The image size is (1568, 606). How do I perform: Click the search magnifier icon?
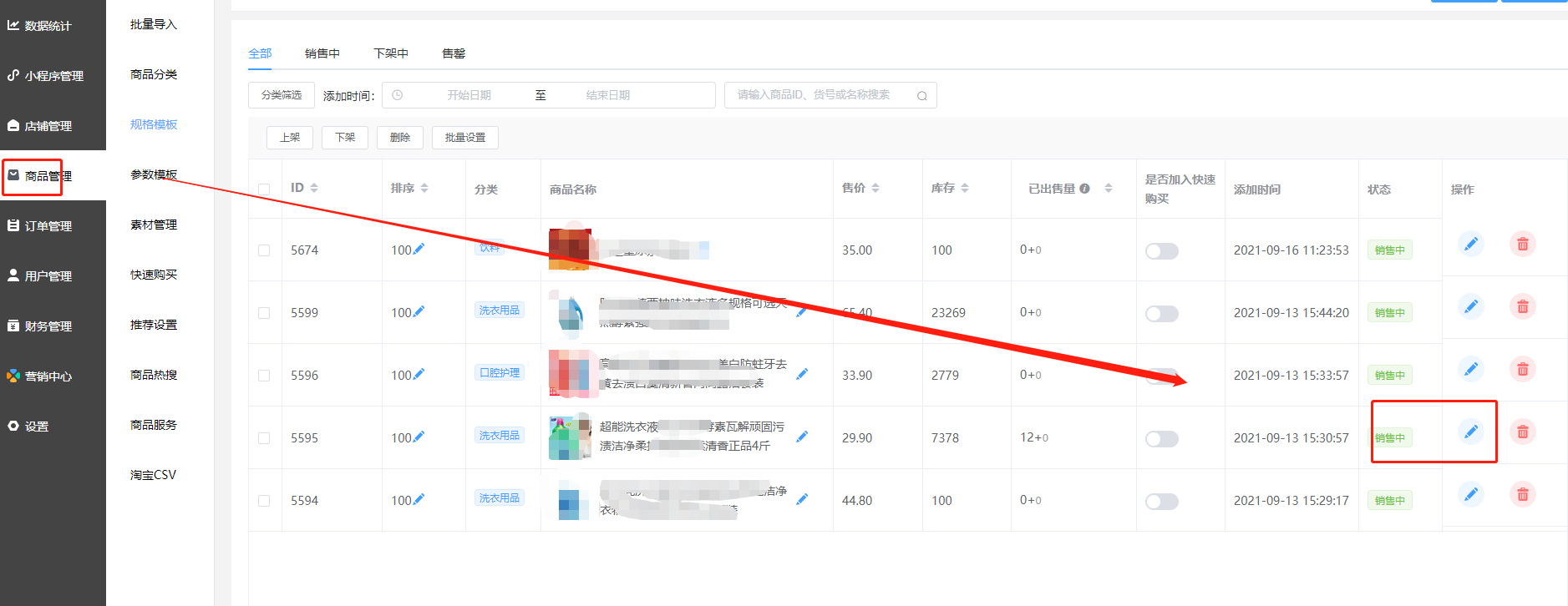tap(922, 96)
